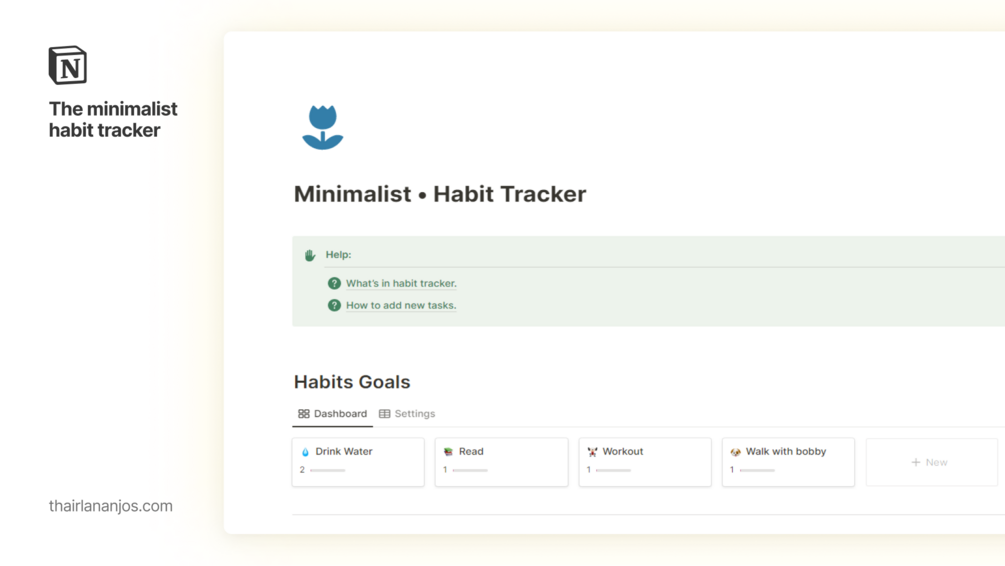The width and height of the screenshot is (1005, 566).
Task: Click the water droplet icon on Drink Water
Action: coord(306,452)
